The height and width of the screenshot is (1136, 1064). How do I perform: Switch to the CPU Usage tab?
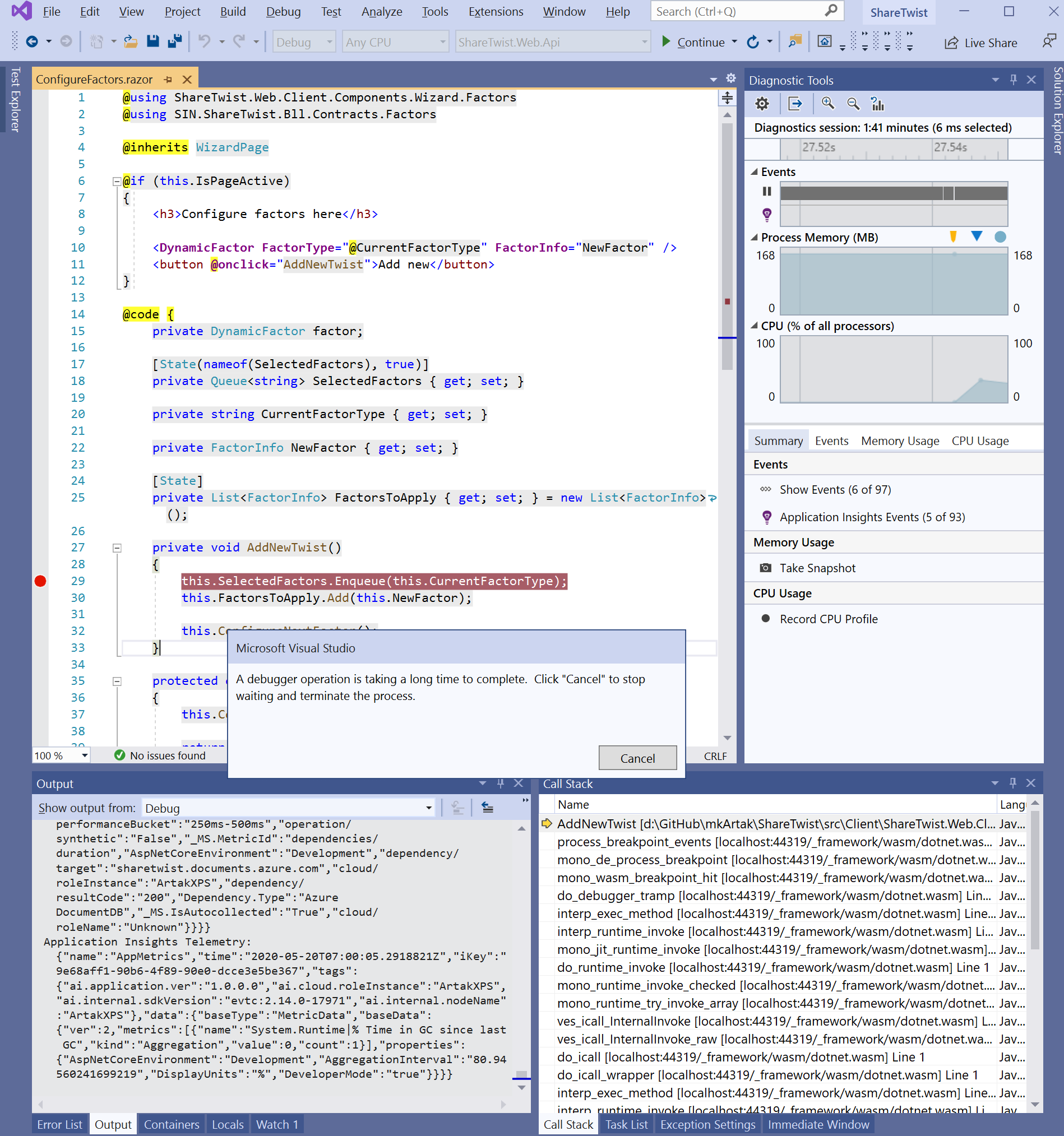(x=979, y=441)
